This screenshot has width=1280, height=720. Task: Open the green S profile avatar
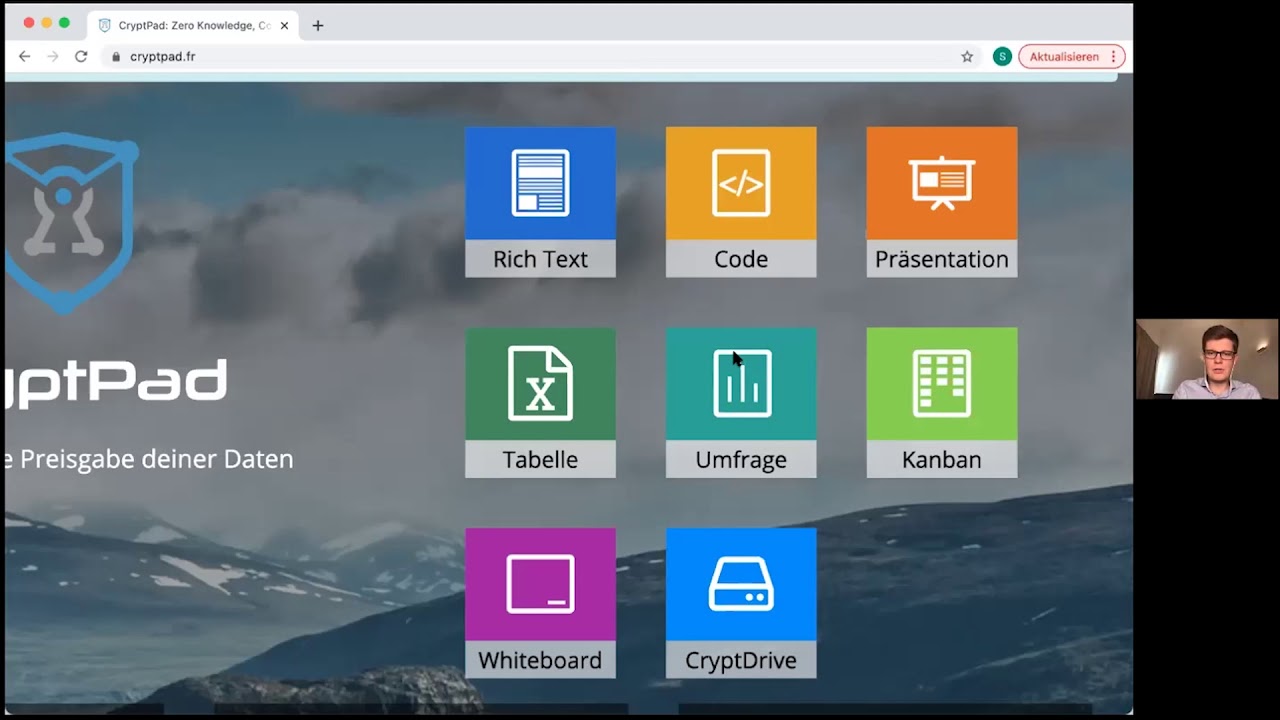click(x=1002, y=57)
